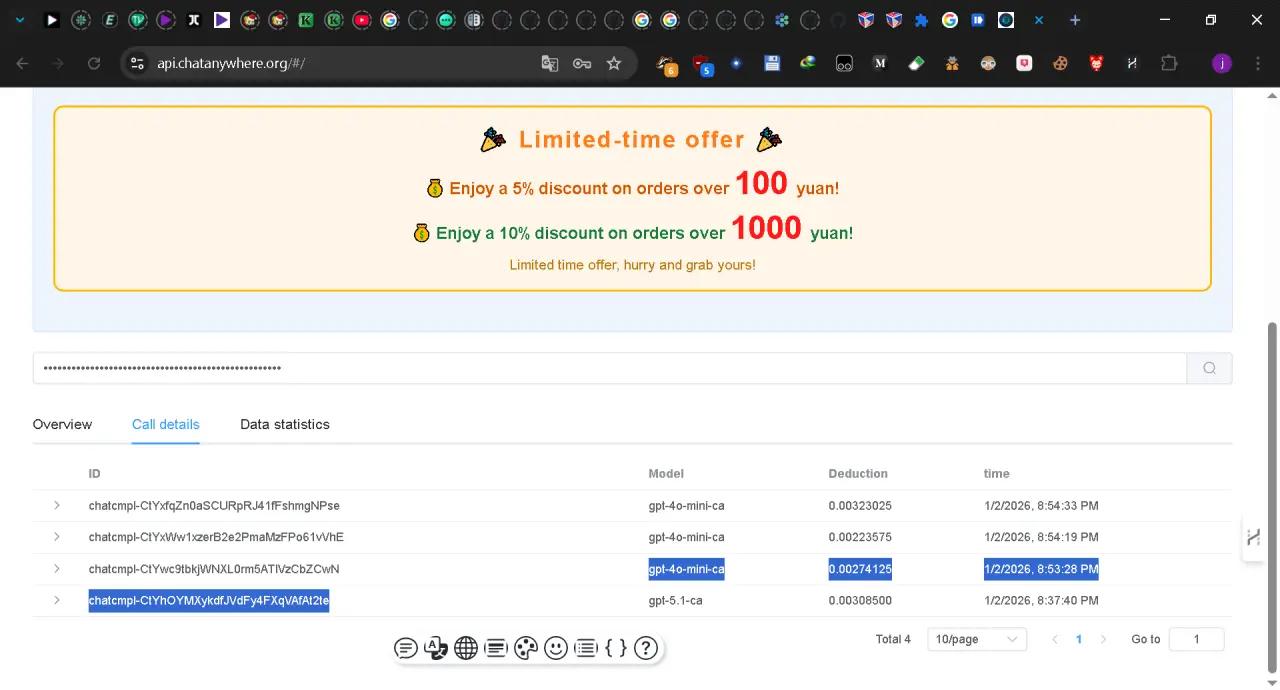Open a new browser tab with plus
The width and height of the screenshot is (1280, 690).
coord(1075,20)
